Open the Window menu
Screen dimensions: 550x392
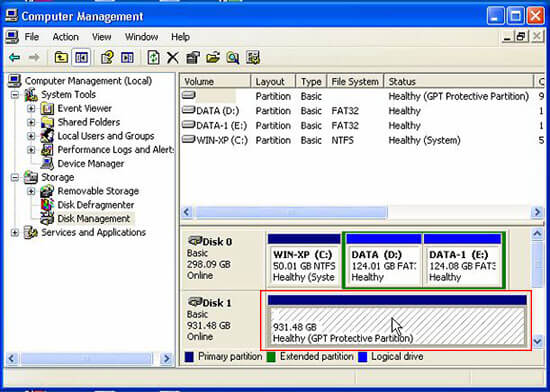(141, 37)
